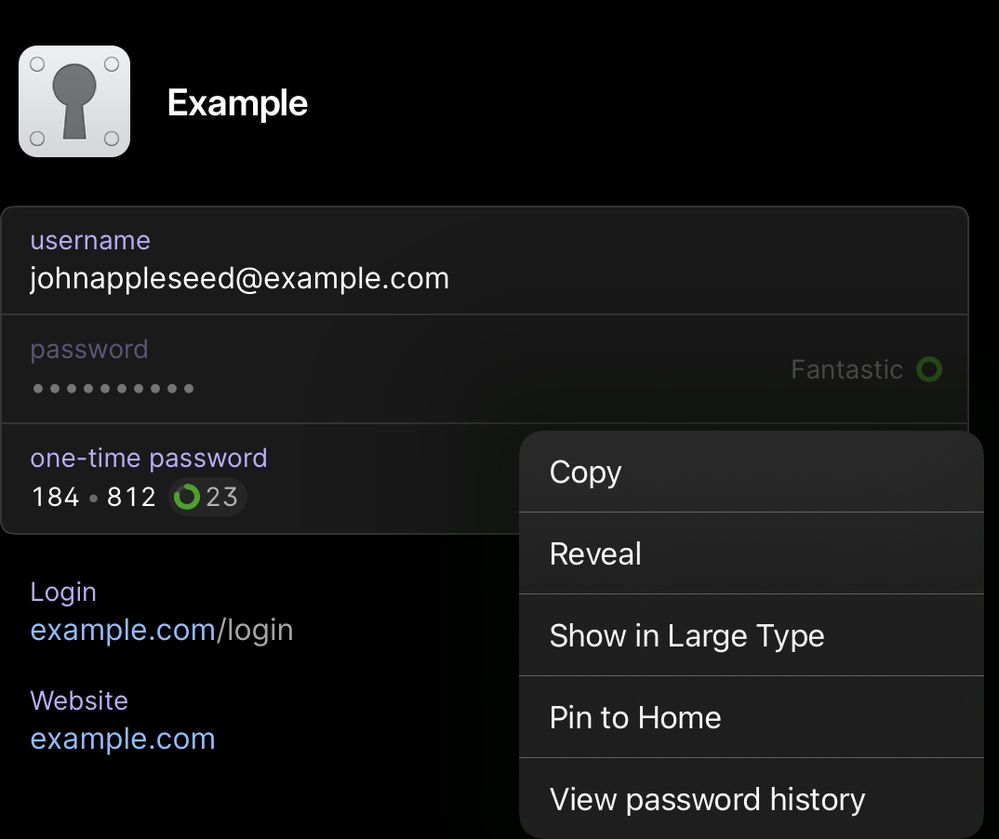This screenshot has width=999, height=839.
Task: Click the Fantastic password strength label
Action: (847, 369)
